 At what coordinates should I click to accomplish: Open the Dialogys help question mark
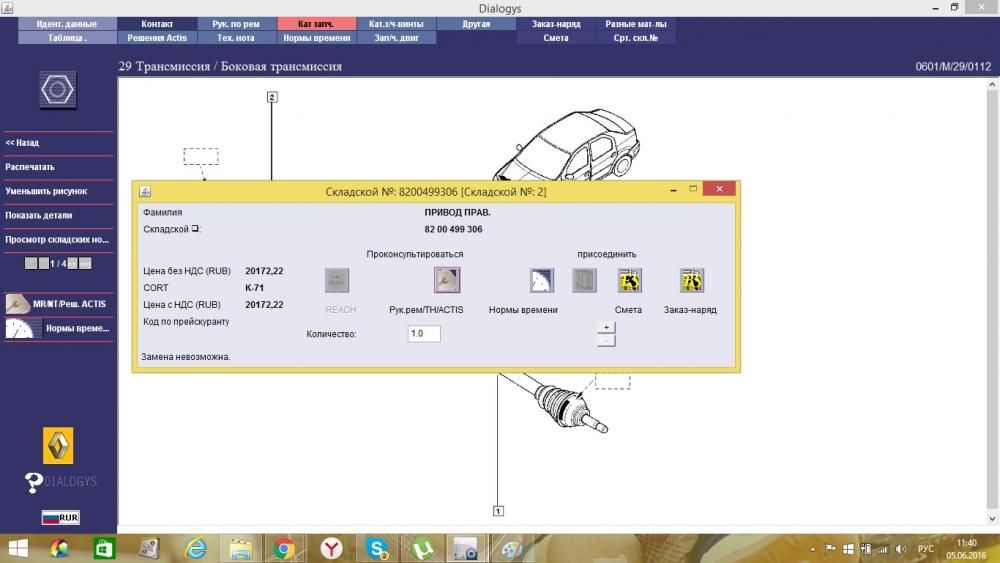(x=33, y=482)
